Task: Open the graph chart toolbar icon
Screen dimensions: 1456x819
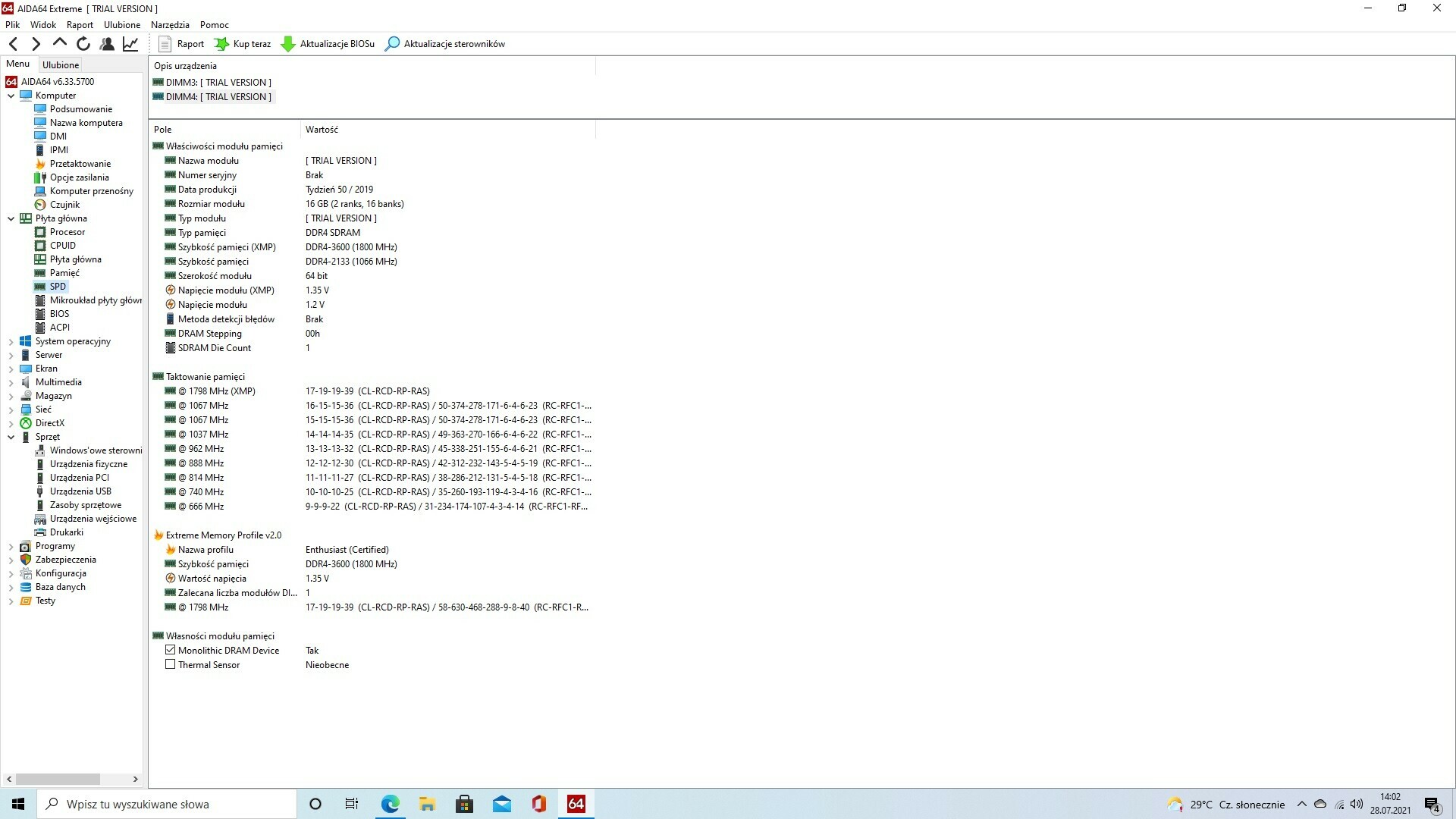Action: click(130, 44)
